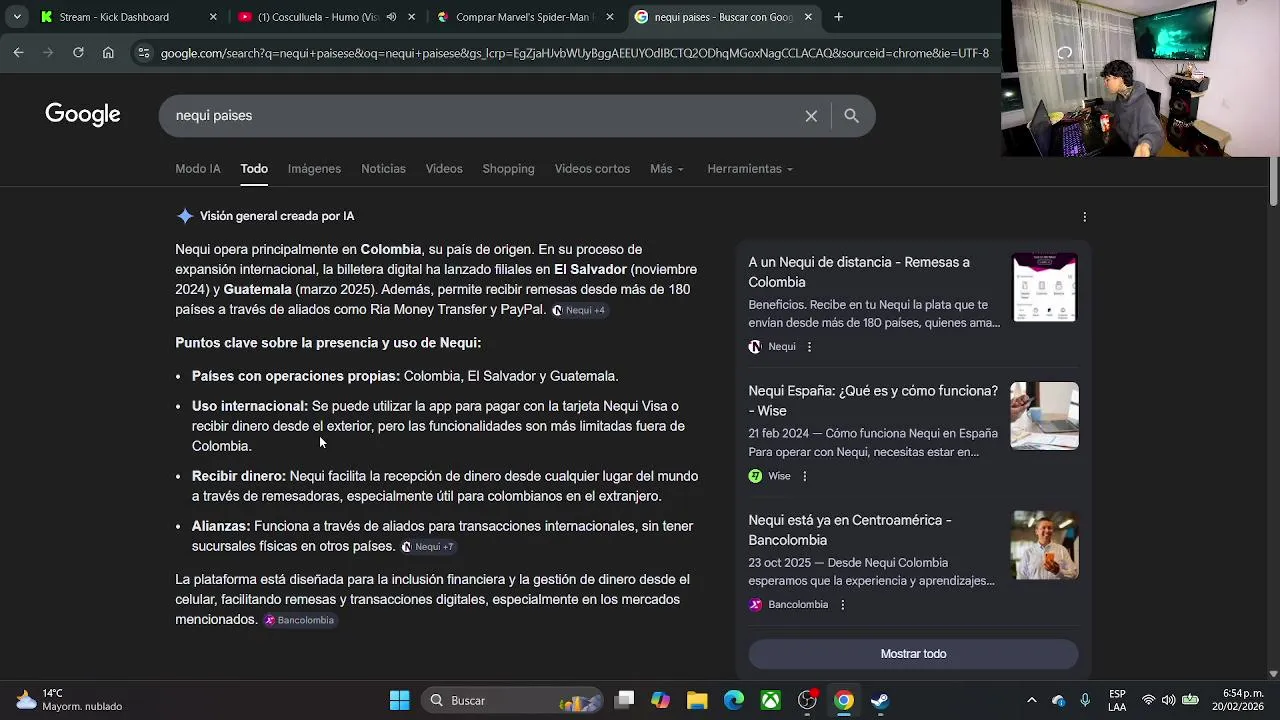Open OBS Studio from taskbar

(x=807, y=701)
